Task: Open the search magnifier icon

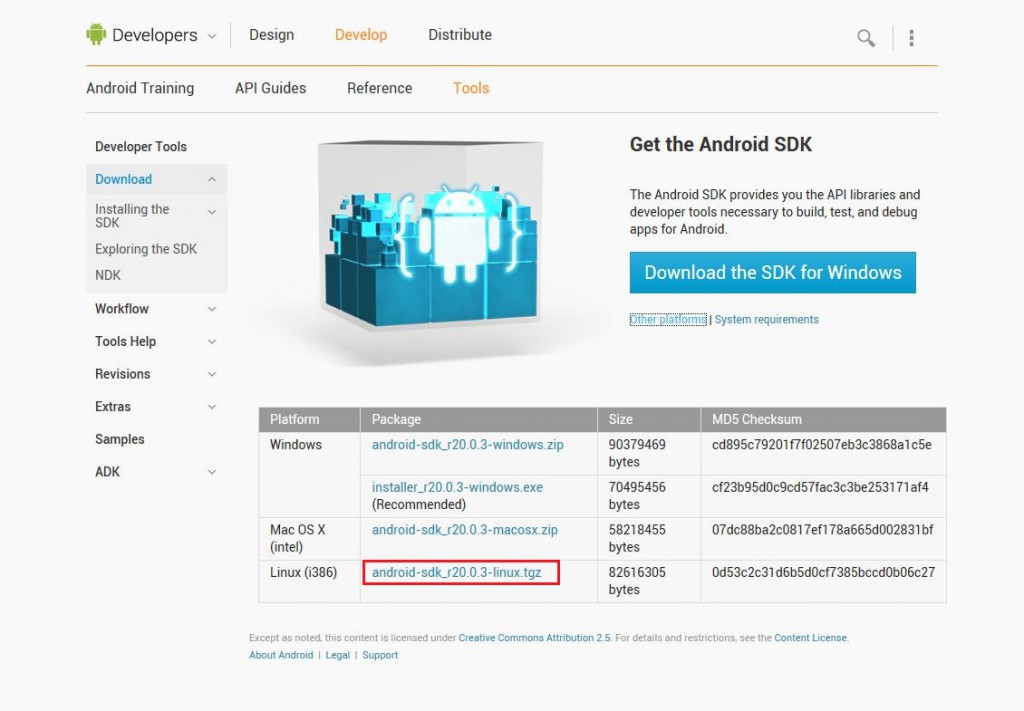Action: click(x=866, y=38)
